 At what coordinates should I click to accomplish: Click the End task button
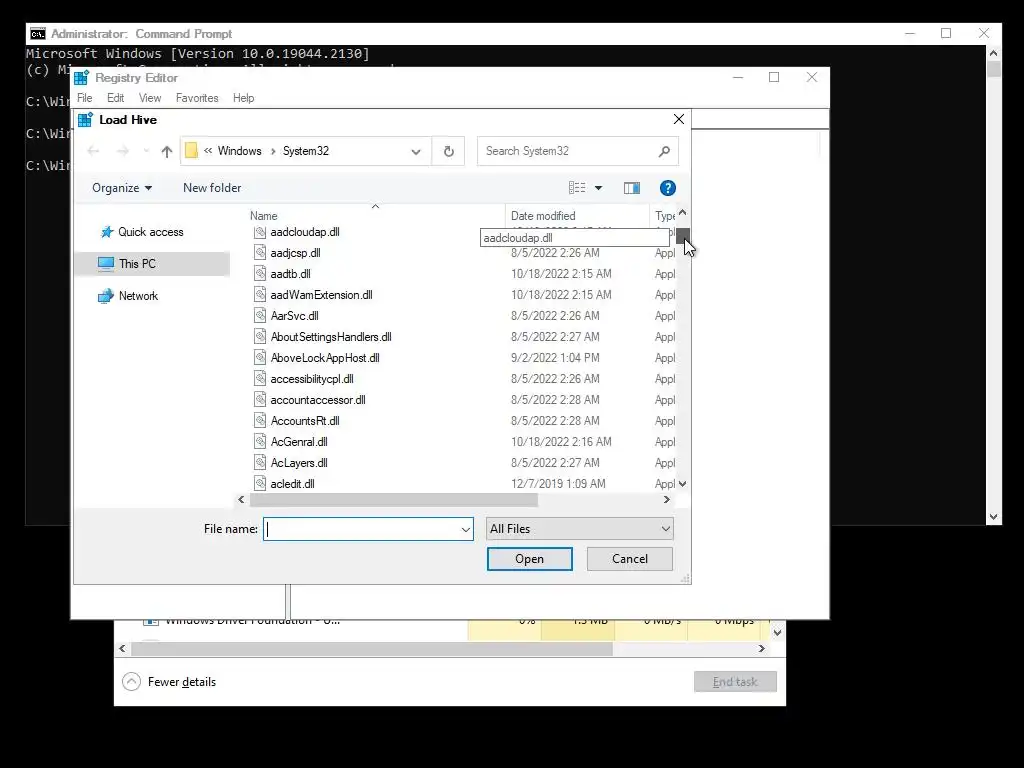click(x=735, y=682)
